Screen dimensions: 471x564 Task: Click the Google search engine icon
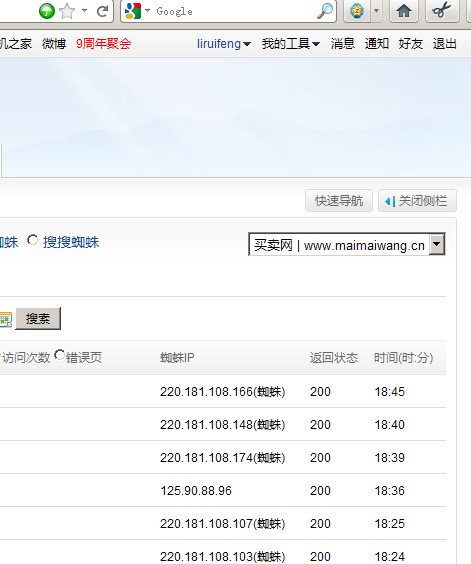pyautogui.click(x=132, y=11)
